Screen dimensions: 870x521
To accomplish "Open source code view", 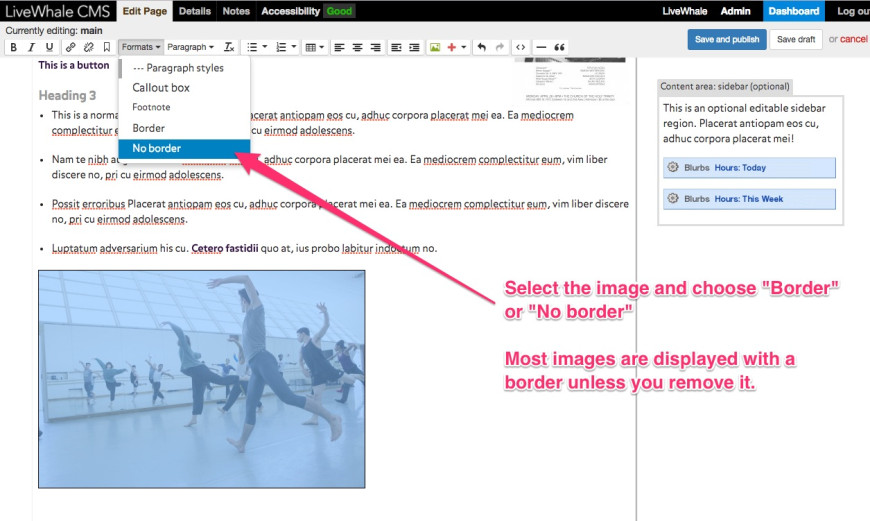I will click(x=520, y=47).
